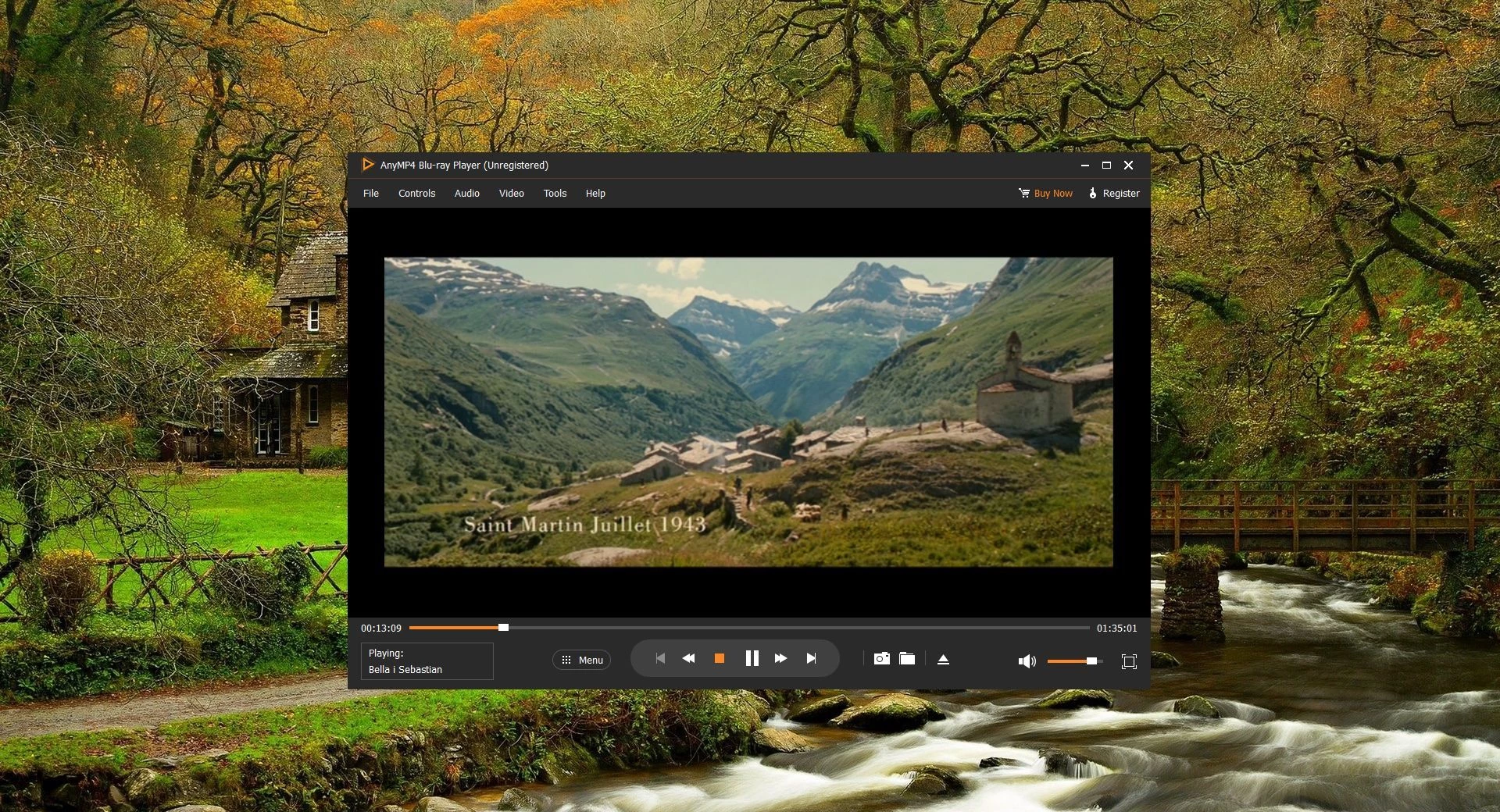
Task: Click the eject disc icon
Action: (x=943, y=660)
